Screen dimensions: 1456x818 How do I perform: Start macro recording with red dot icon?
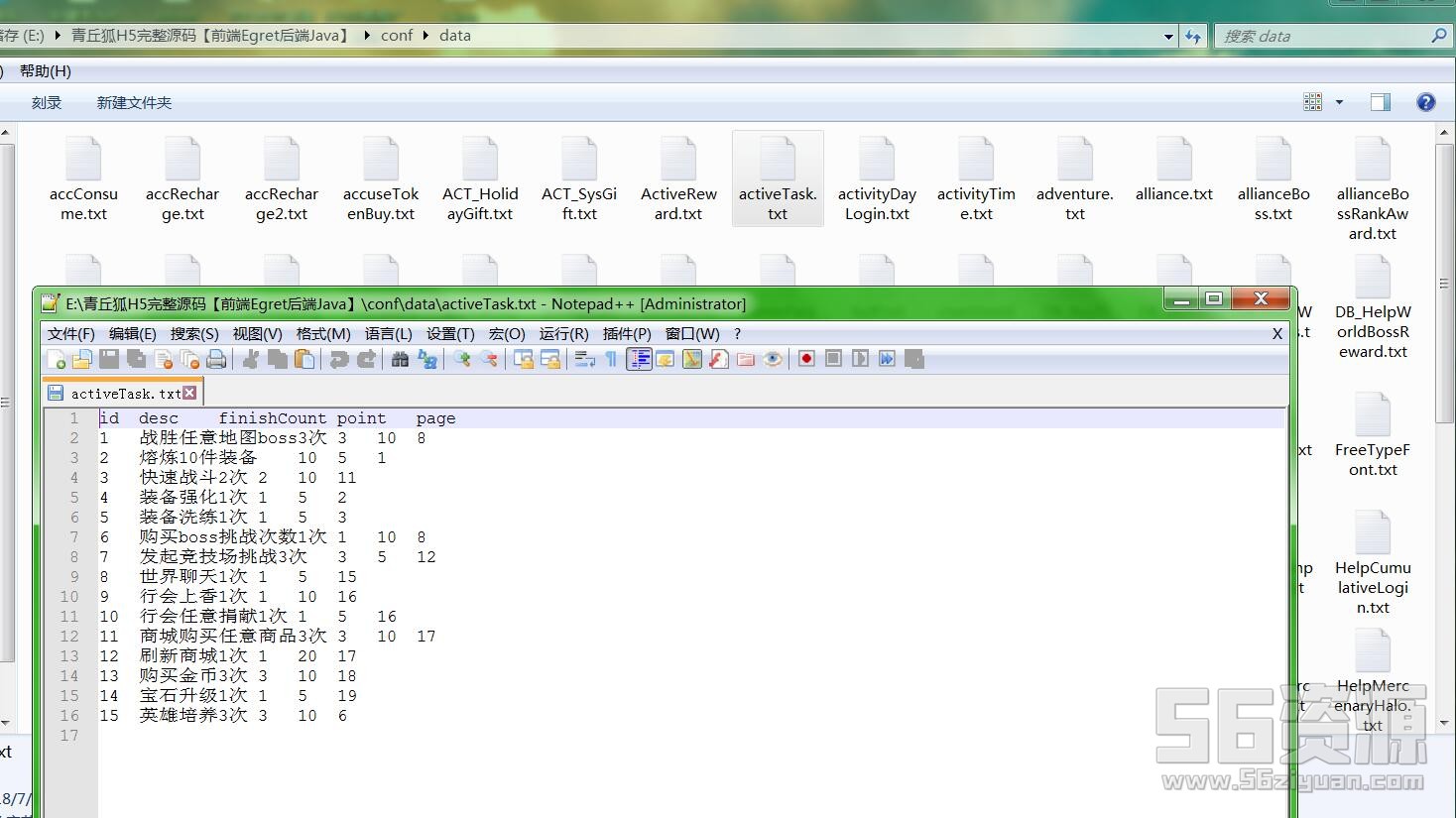coord(806,359)
